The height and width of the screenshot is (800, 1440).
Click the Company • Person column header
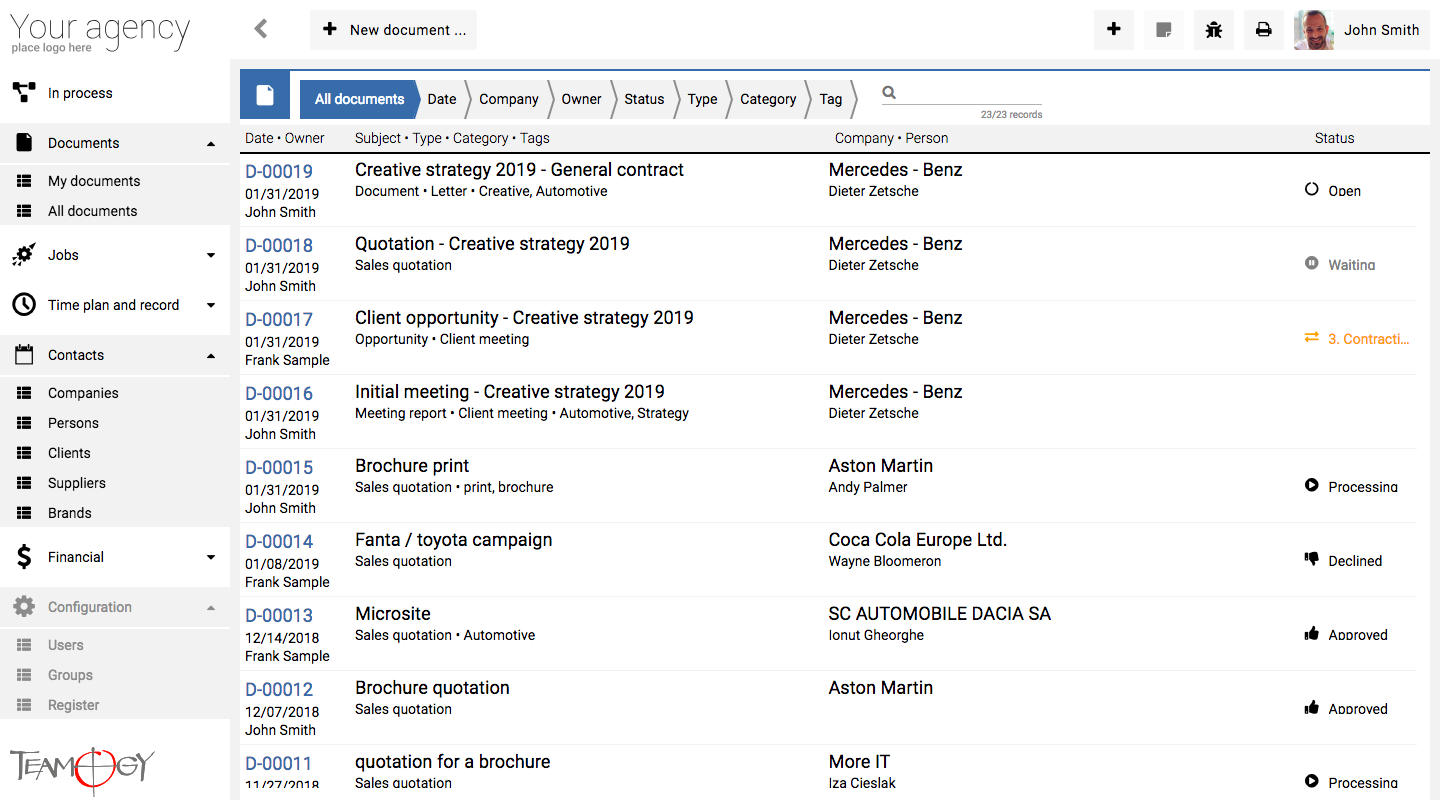click(891, 138)
